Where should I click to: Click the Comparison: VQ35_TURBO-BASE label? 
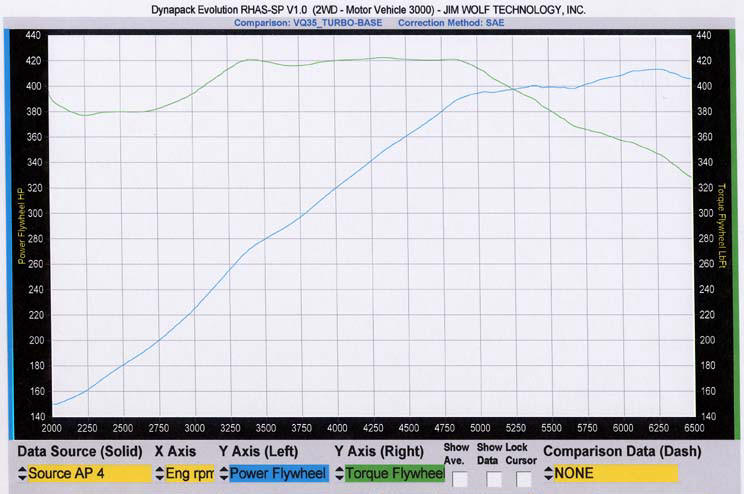(x=308, y=23)
